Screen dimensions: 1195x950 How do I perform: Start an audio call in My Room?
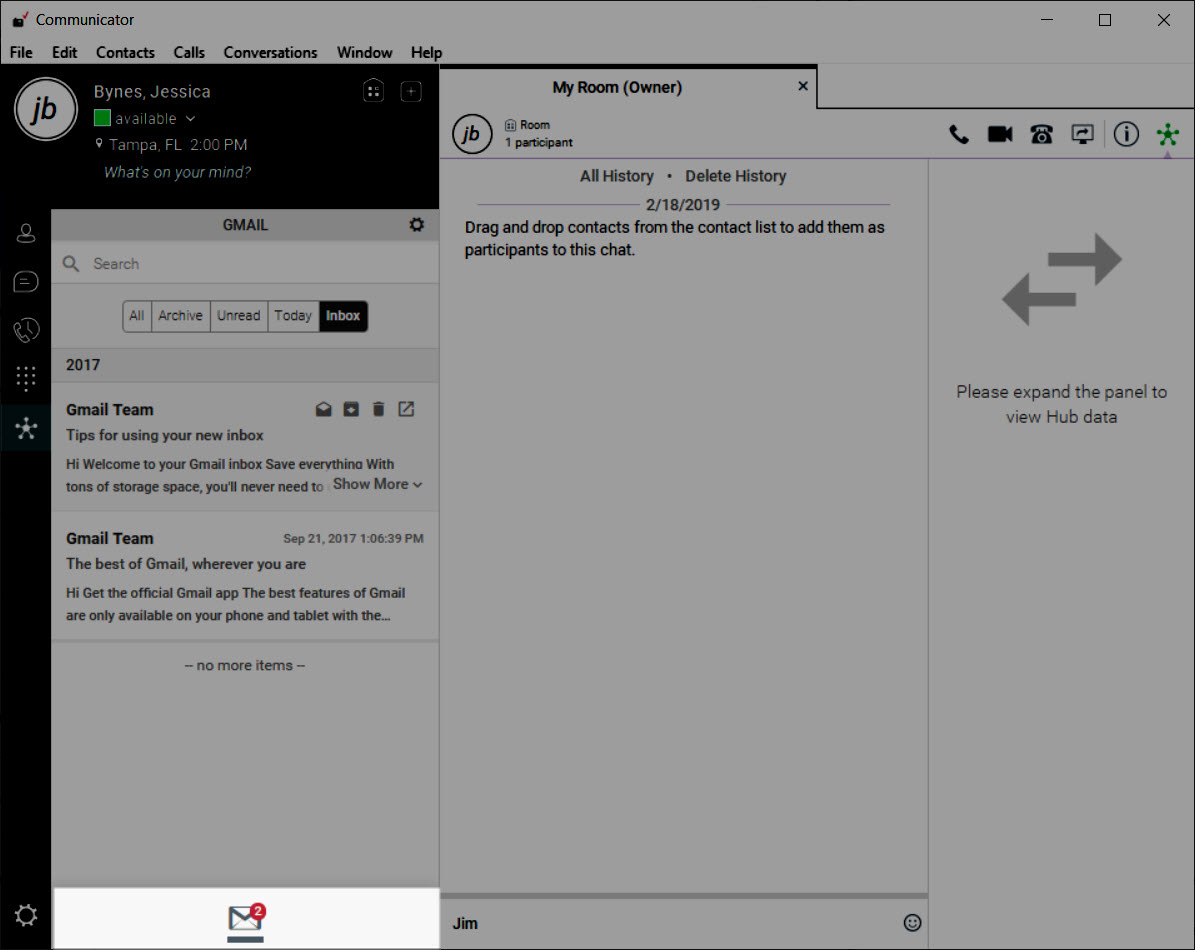click(959, 135)
